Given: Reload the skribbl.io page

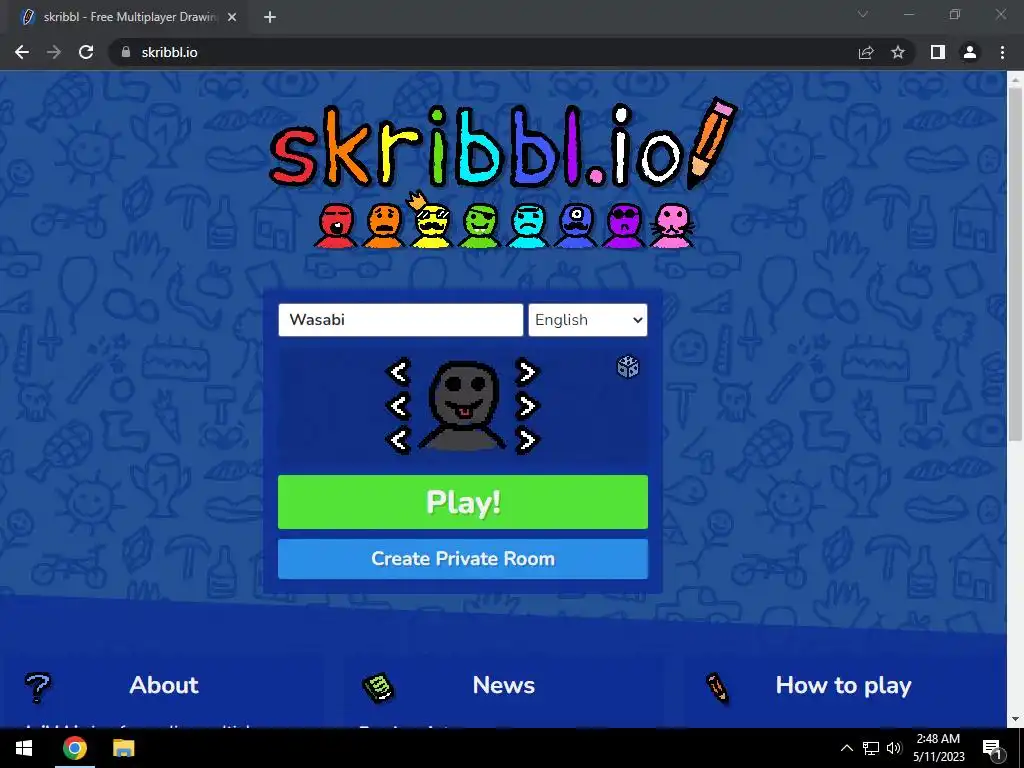Looking at the screenshot, I should click(86, 52).
